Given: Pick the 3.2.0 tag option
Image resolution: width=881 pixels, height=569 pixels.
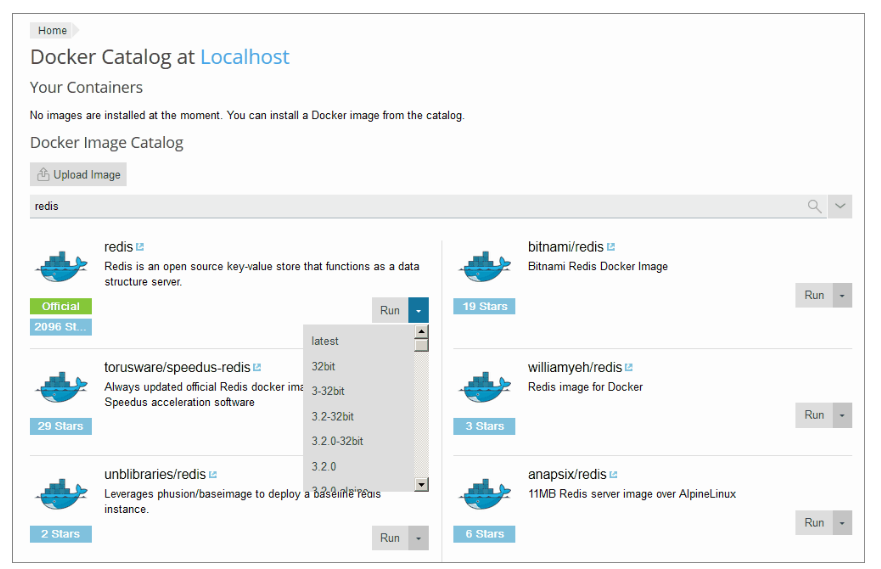Looking at the screenshot, I should (324, 466).
